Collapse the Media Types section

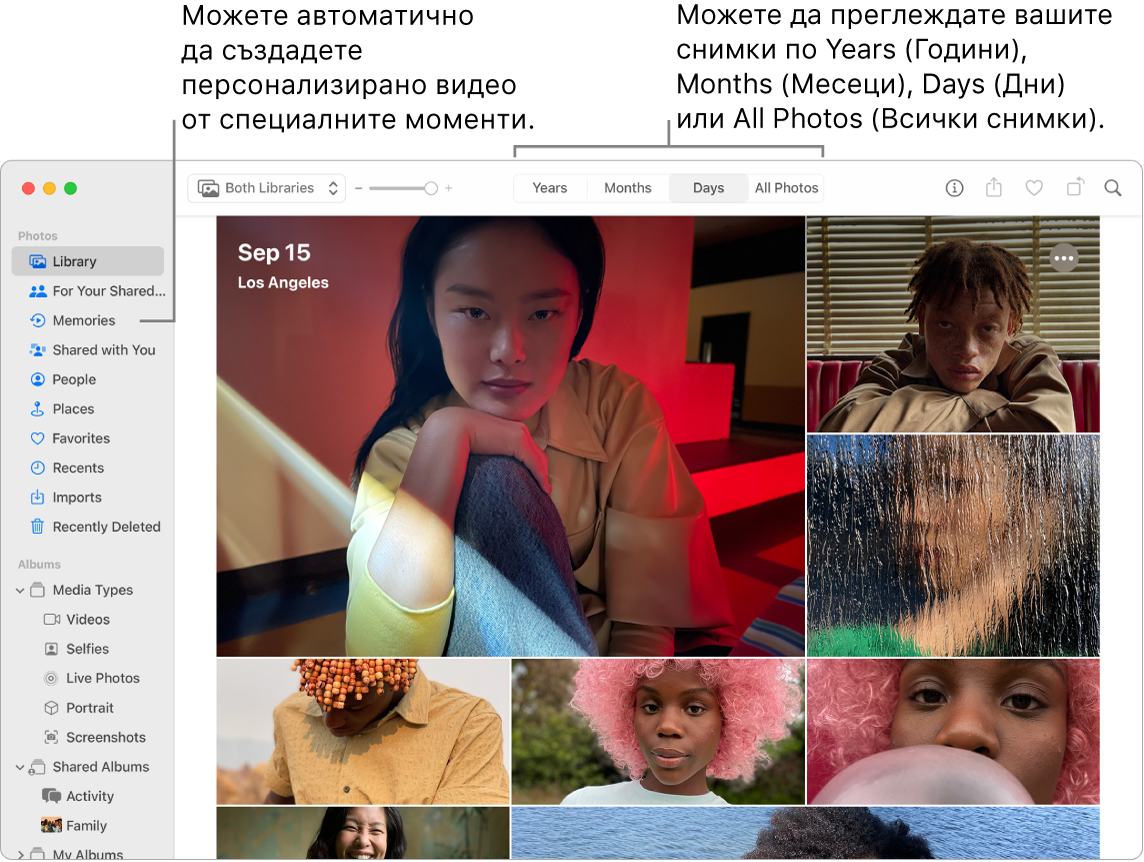click(x=19, y=590)
